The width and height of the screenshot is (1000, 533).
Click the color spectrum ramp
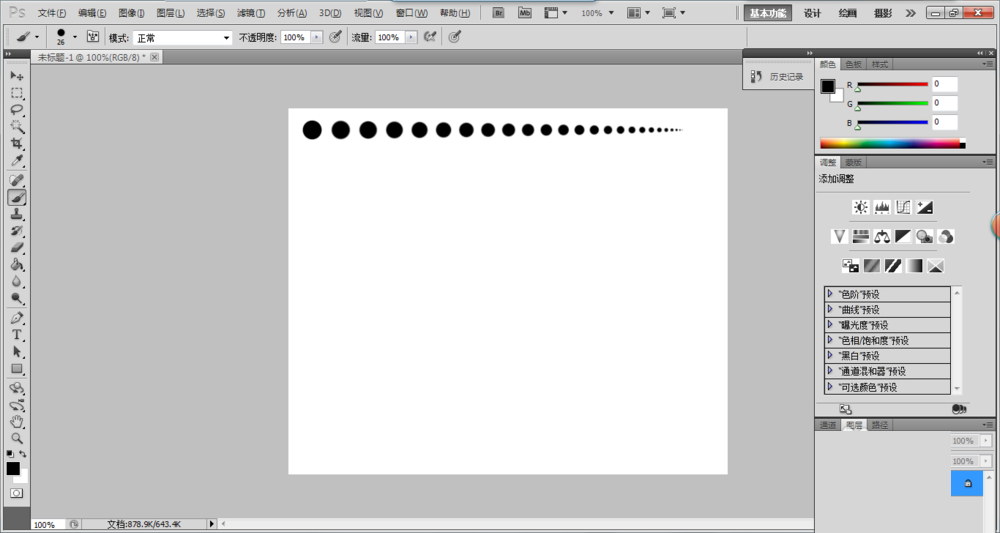892,144
